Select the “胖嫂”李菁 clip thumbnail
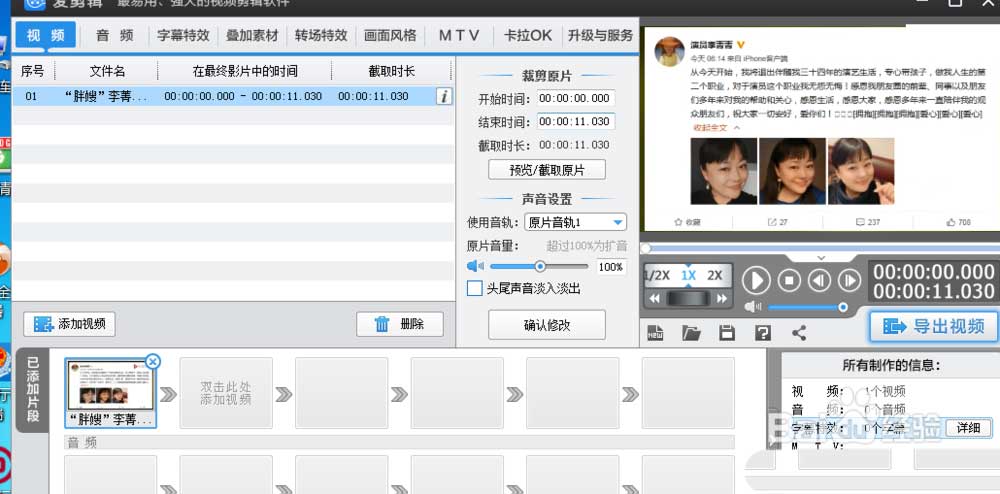 click(110, 393)
